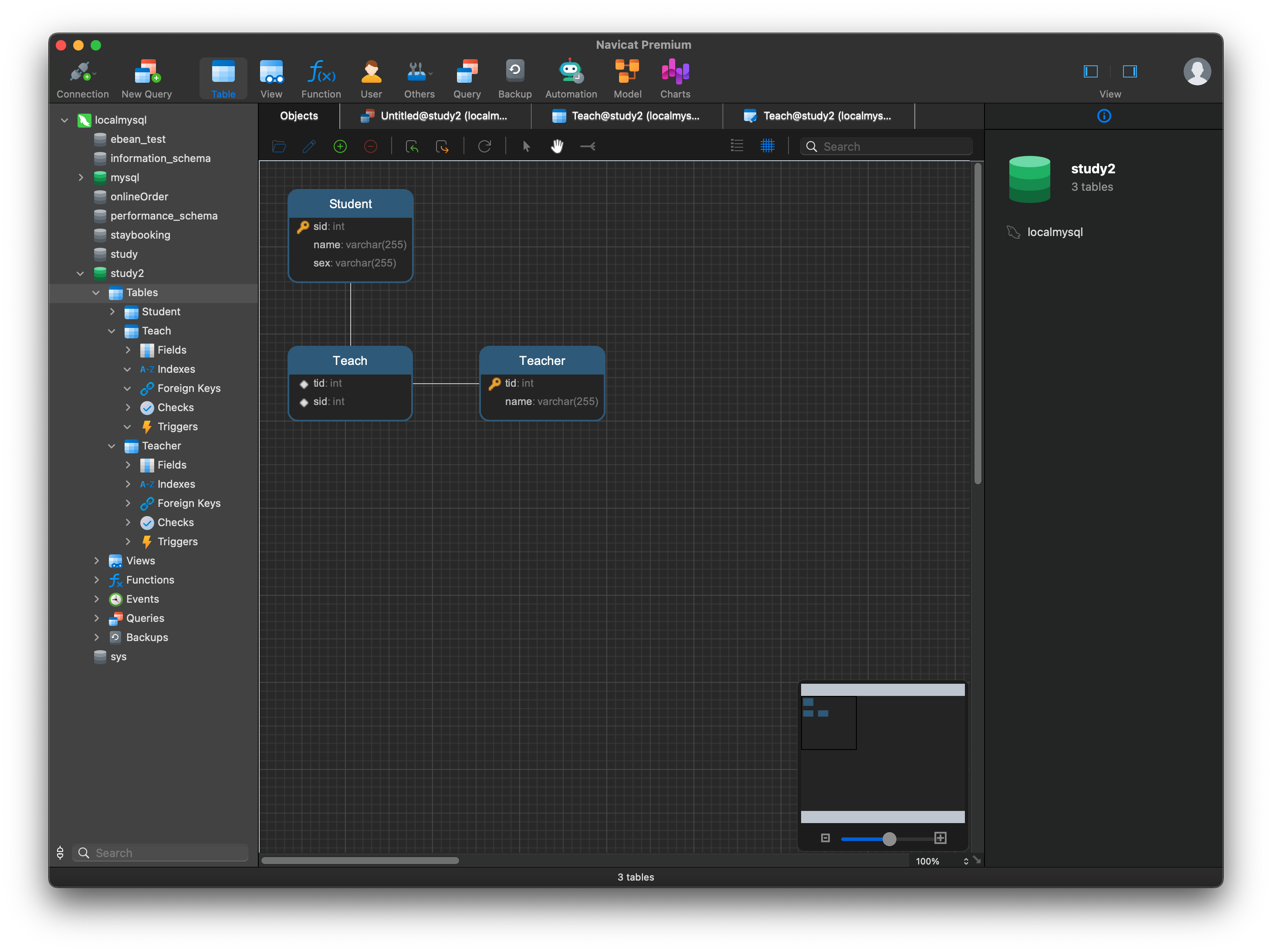Switch to the Objects tab
This screenshot has height=952, width=1272.
(x=298, y=115)
